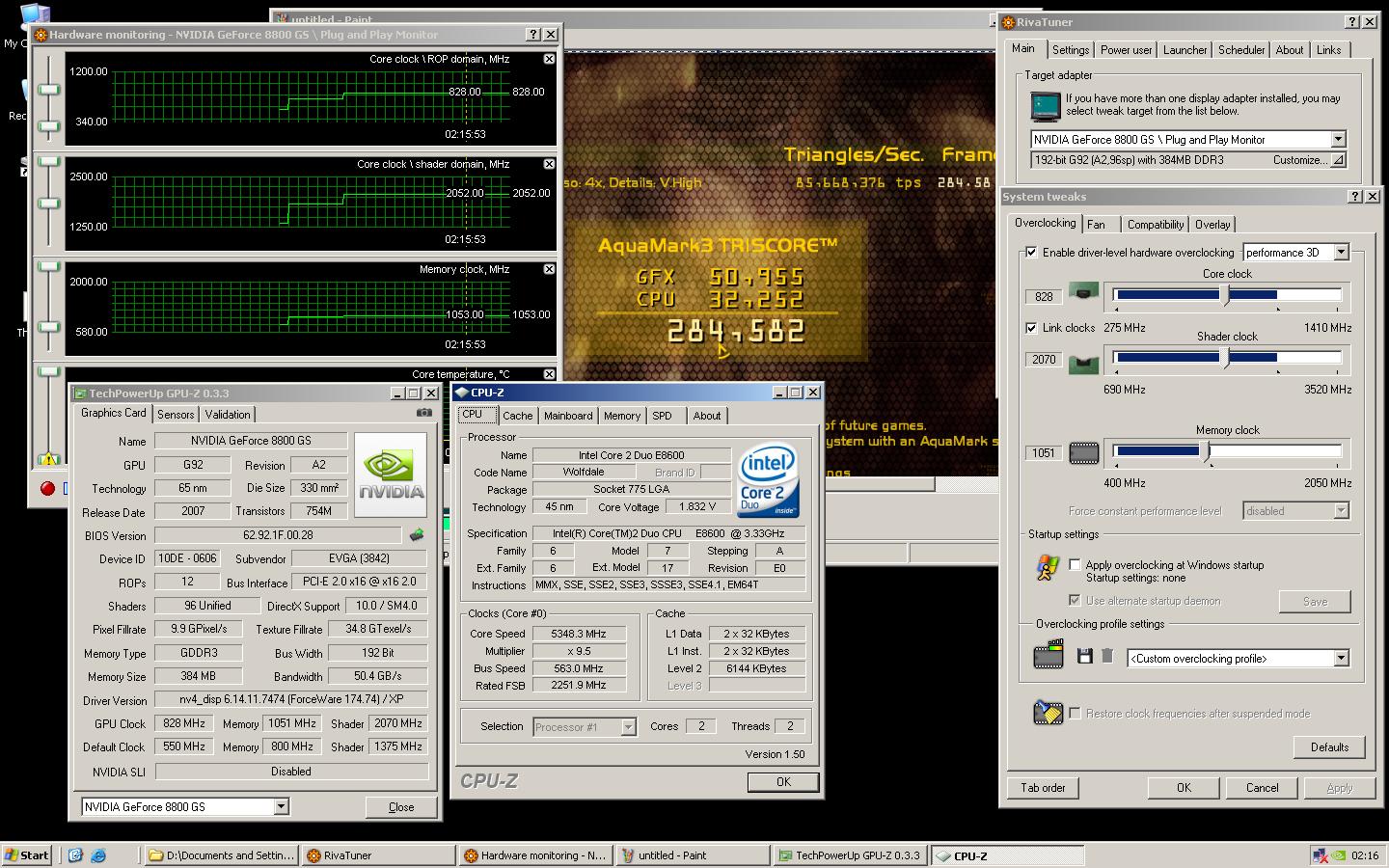The image size is (1389, 868).
Task: Click NVIDIA tray icon in system tray
Action: pos(1339,854)
